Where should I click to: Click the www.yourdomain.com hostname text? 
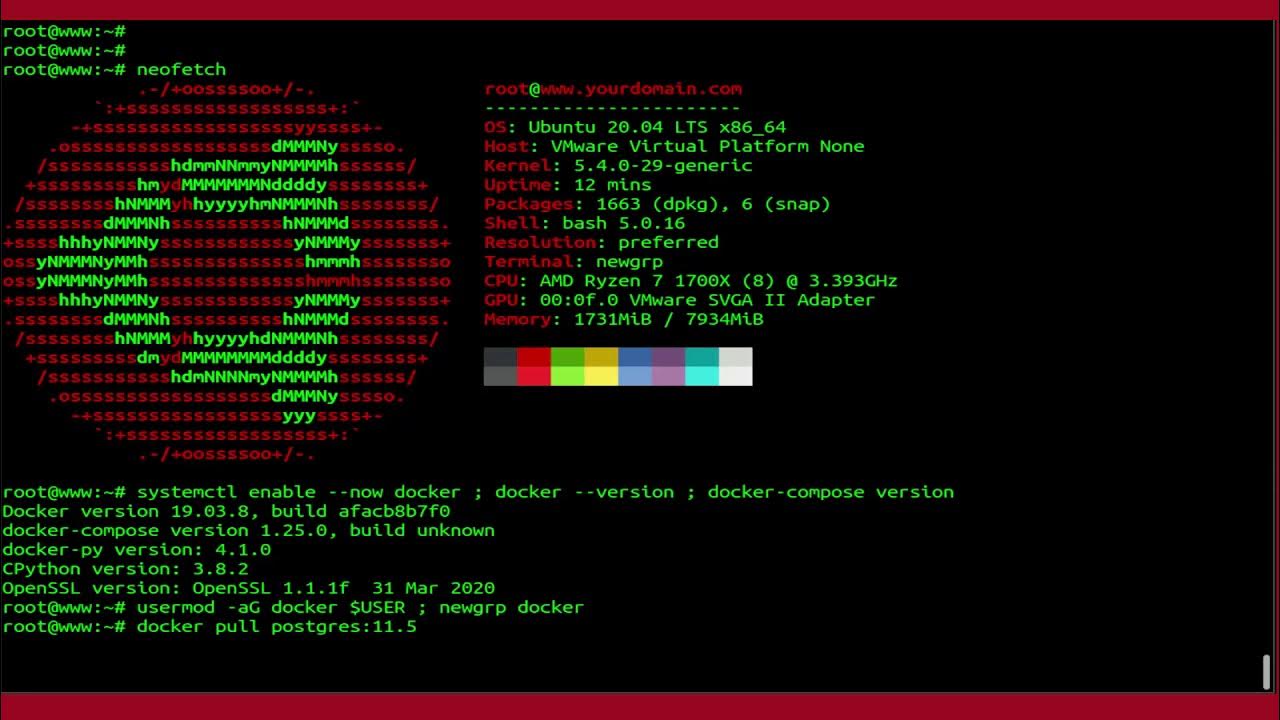tap(641, 89)
